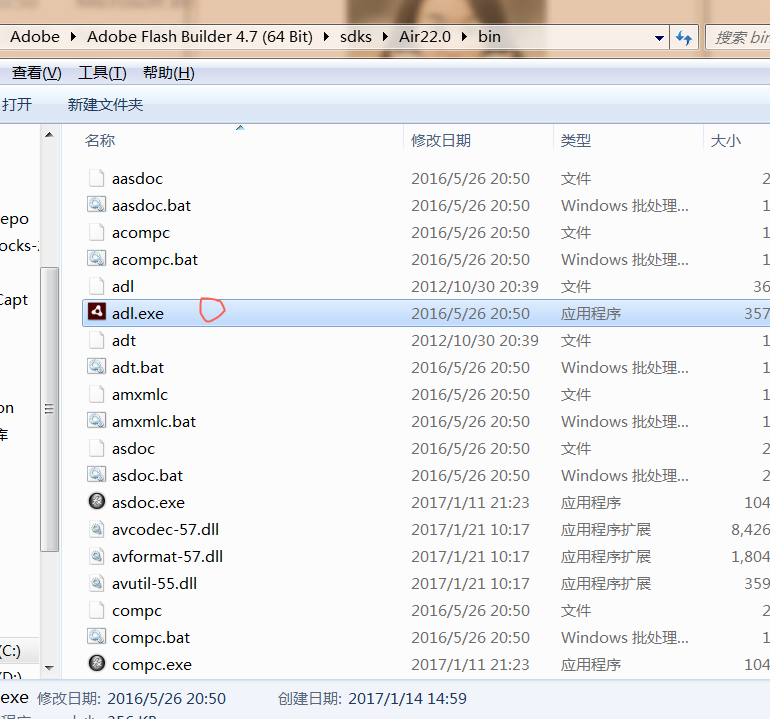Click the acompc.bat batch file icon
Image resolution: width=770 pixels, height=719 pixels.
96,259
